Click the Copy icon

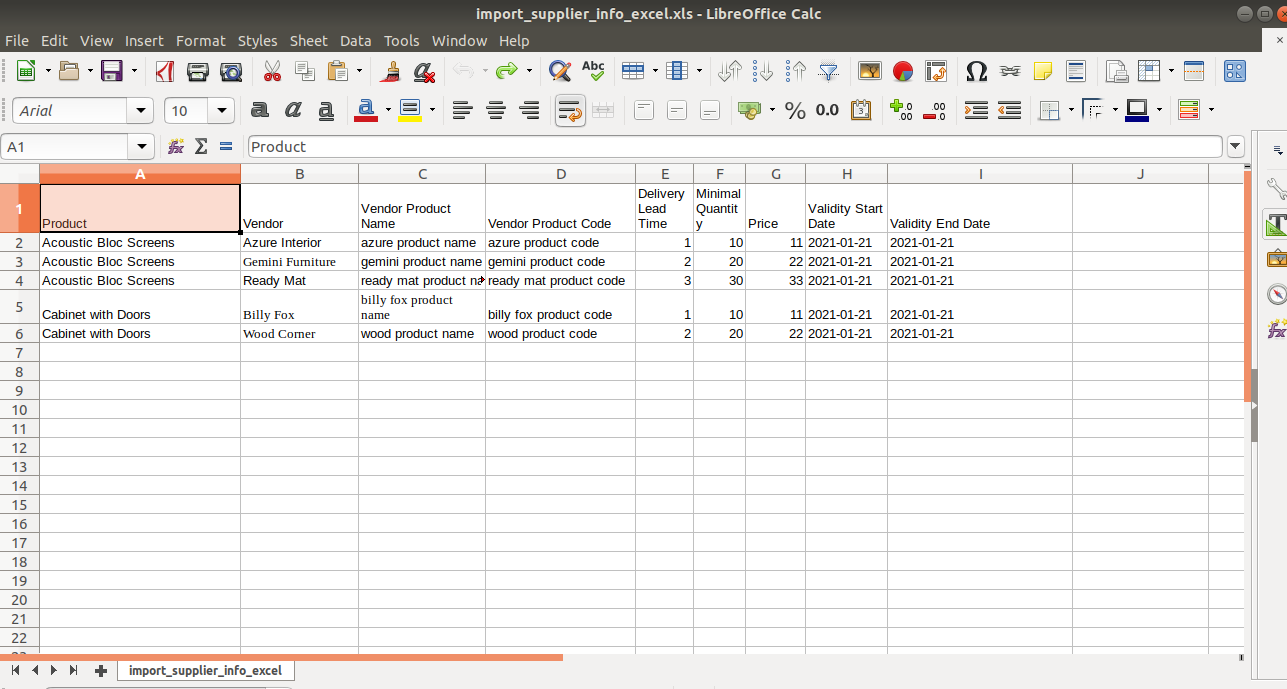pyautogui.click(x=305, y=71)
